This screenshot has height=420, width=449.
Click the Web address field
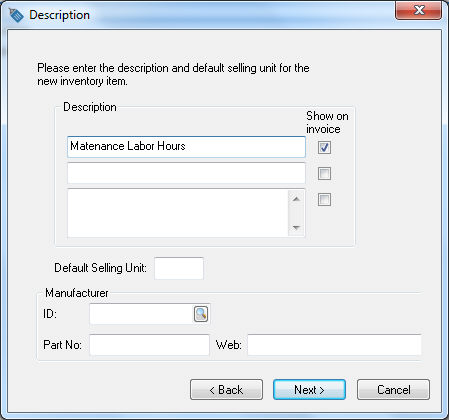(x=334, y=345)
